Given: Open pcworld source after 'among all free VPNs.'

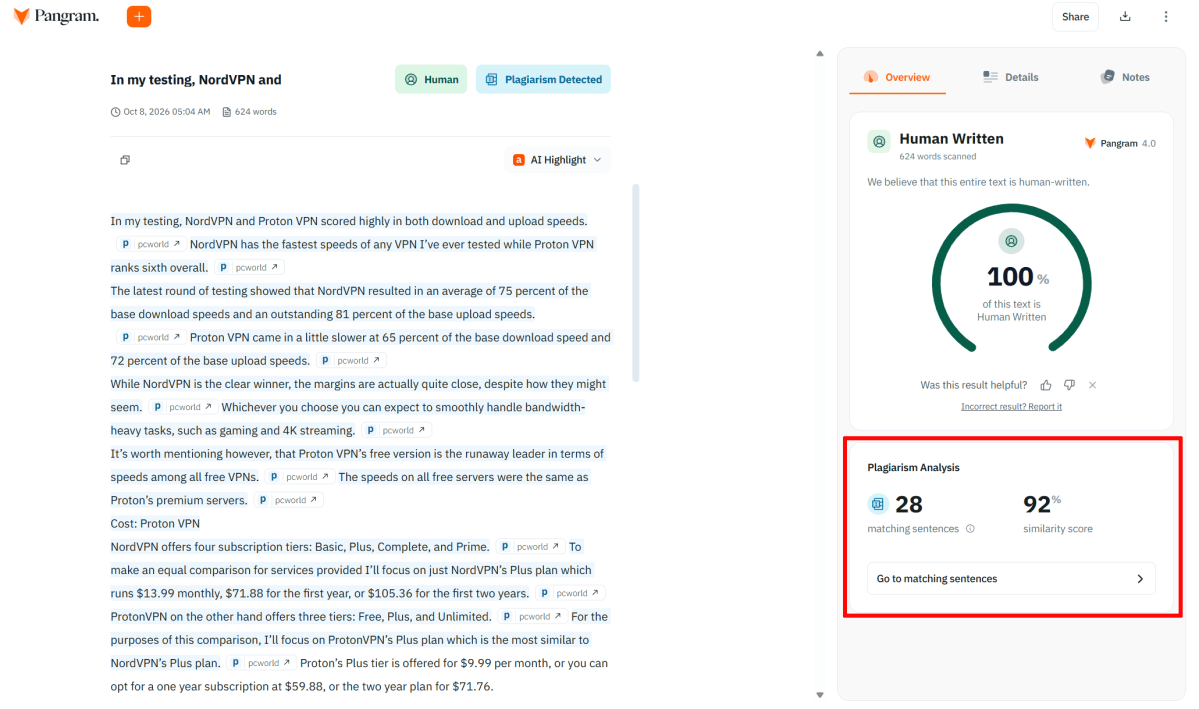Looking at the screenshot, I should 300,477.
